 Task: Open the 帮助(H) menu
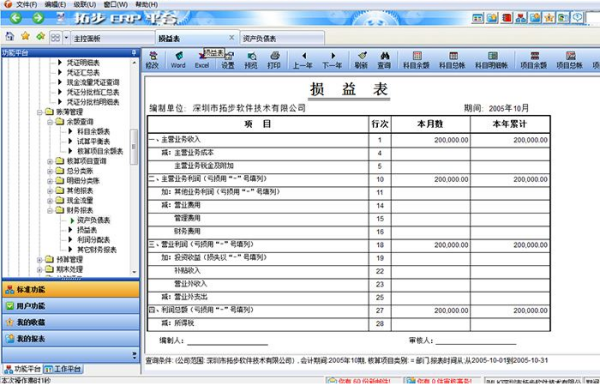[147, 5]
